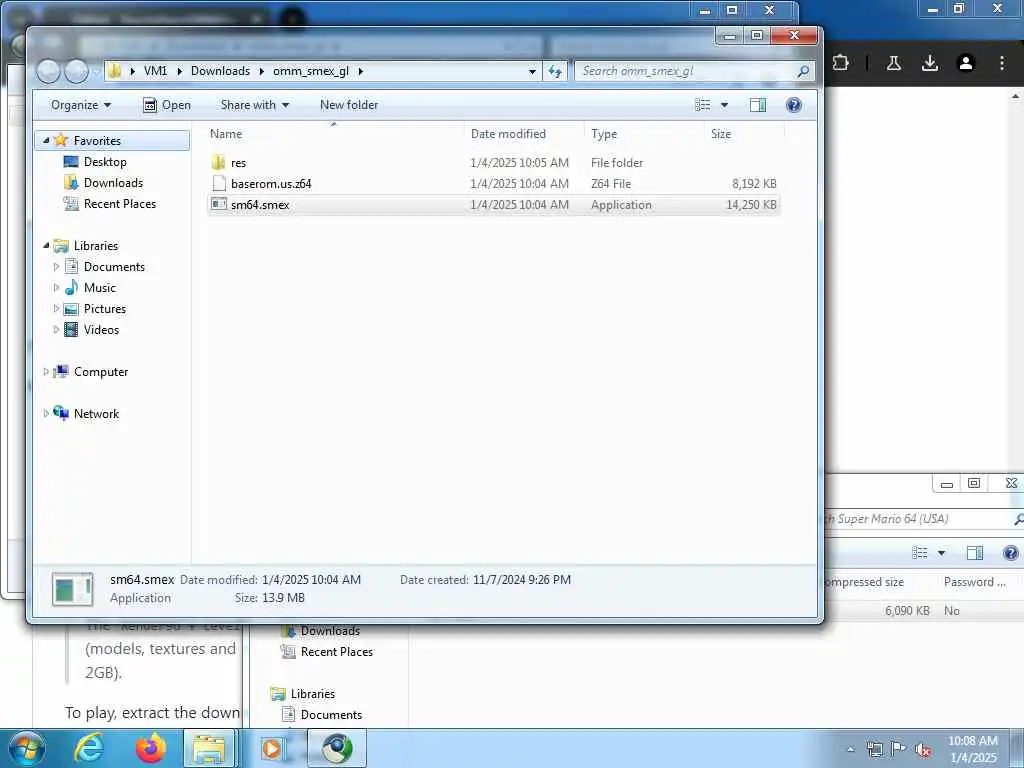Open the browser three-dot menu
The image size is (1024, 768).
[1002, 63]
